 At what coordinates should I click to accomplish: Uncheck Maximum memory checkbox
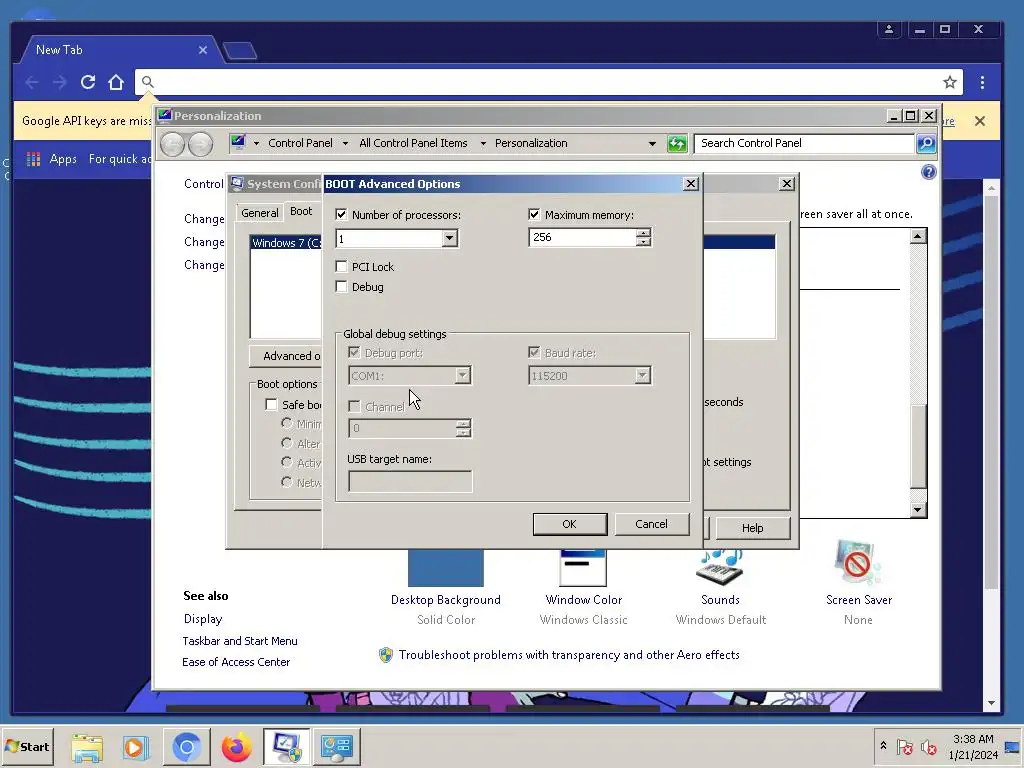click(x=534, y=214)
